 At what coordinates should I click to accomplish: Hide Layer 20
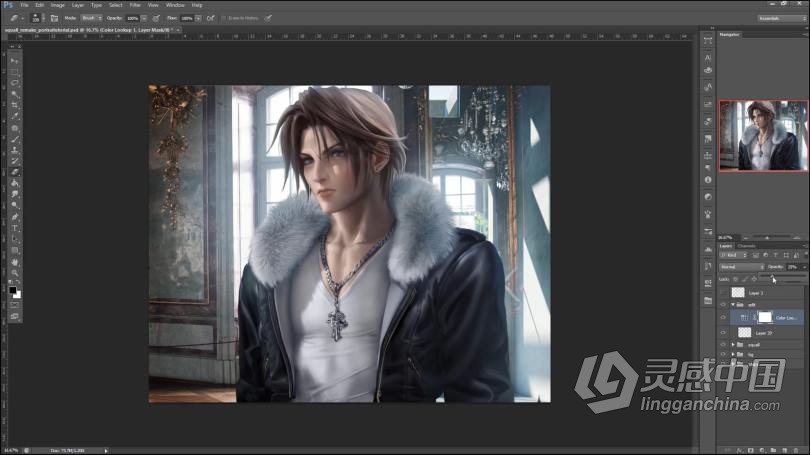click(723, 333)
